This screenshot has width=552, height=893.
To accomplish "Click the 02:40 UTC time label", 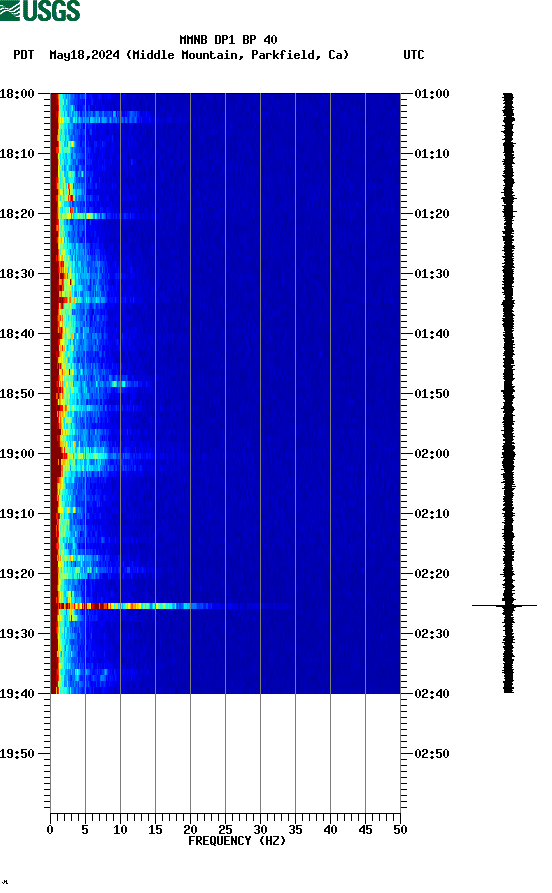I will (x=432, y=694).
